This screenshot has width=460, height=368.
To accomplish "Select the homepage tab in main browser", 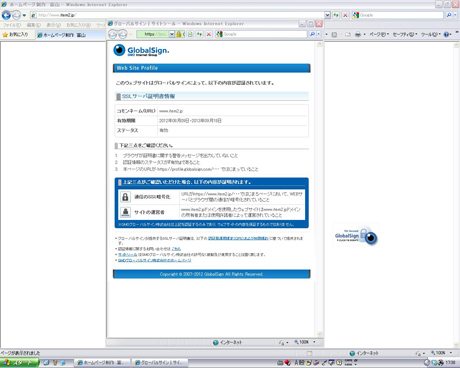I will coord(62,35).
